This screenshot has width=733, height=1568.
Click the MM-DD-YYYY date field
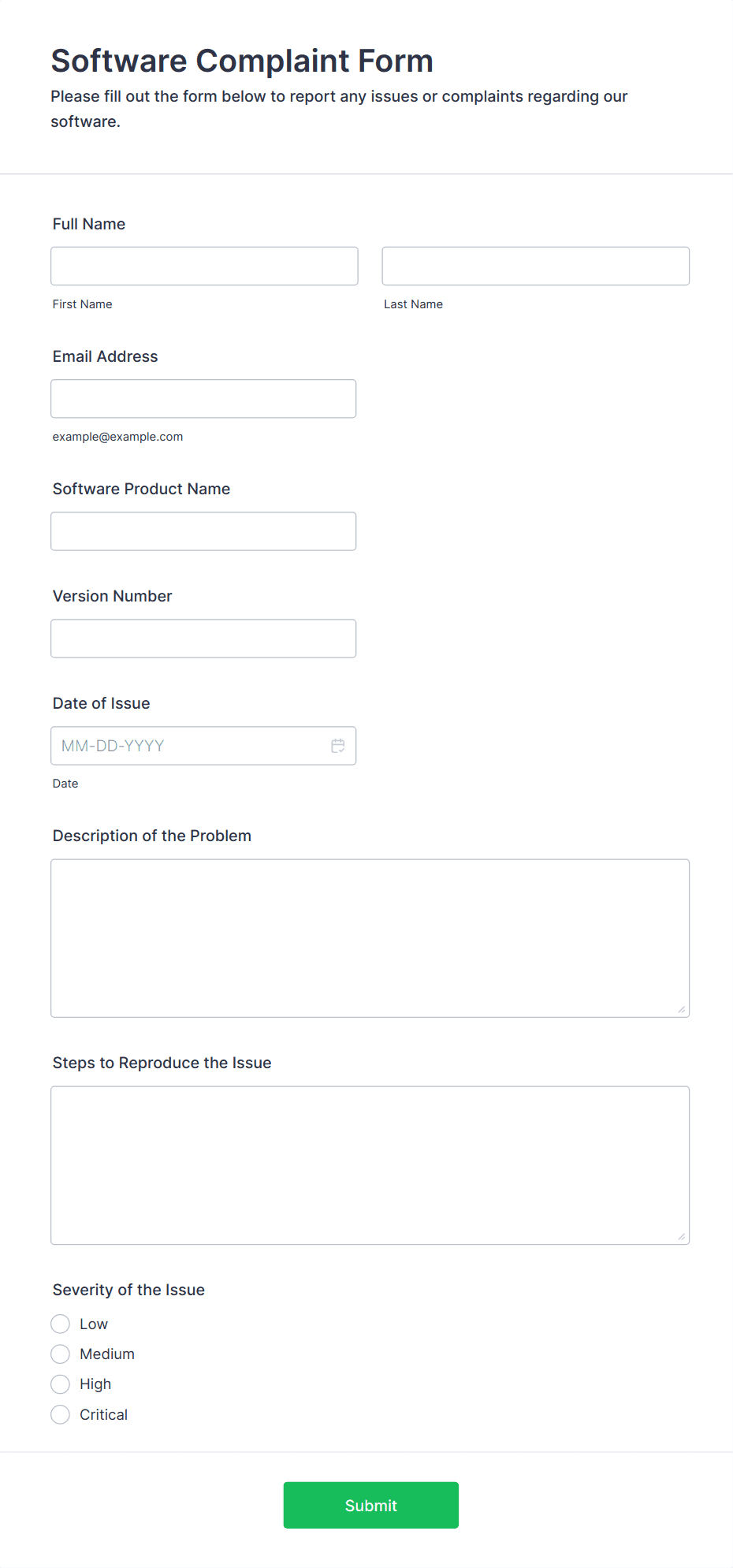click(189, 746)
